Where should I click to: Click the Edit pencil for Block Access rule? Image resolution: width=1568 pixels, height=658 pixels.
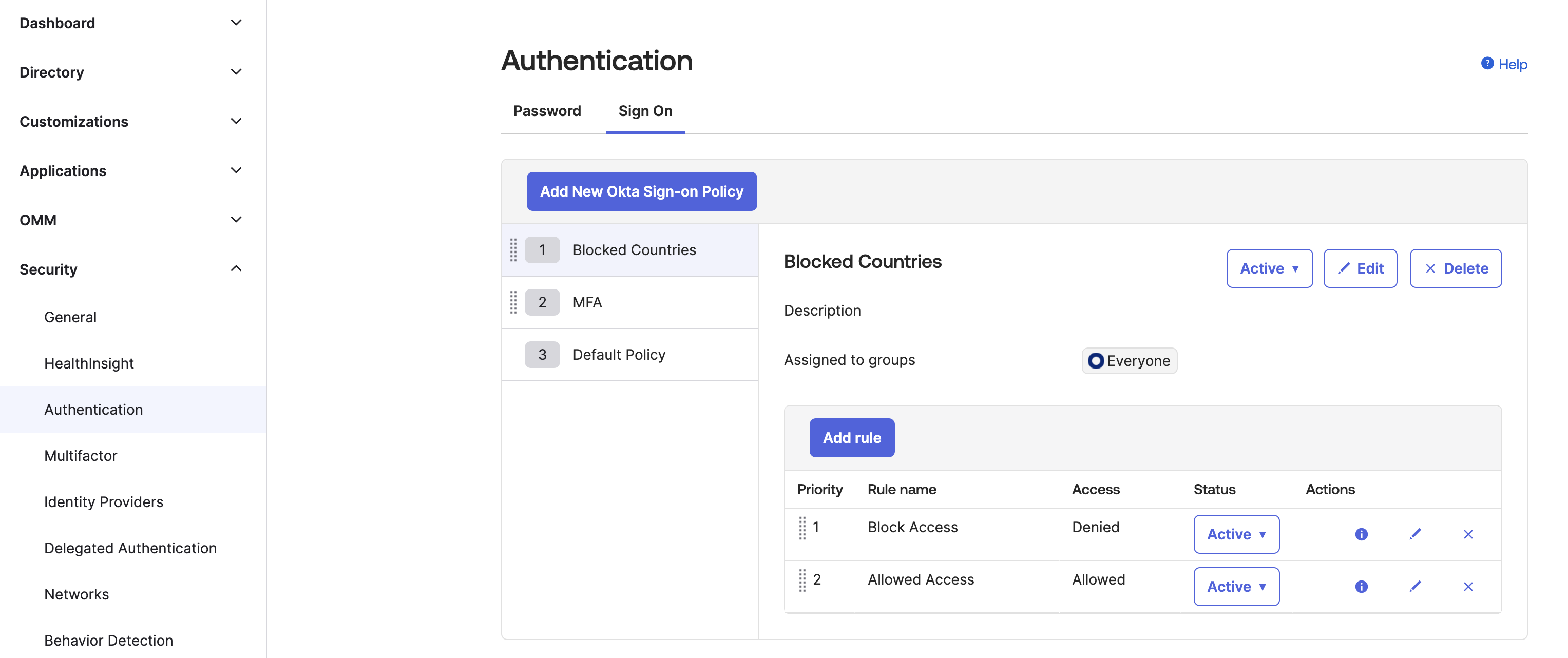pos(1415,534)
